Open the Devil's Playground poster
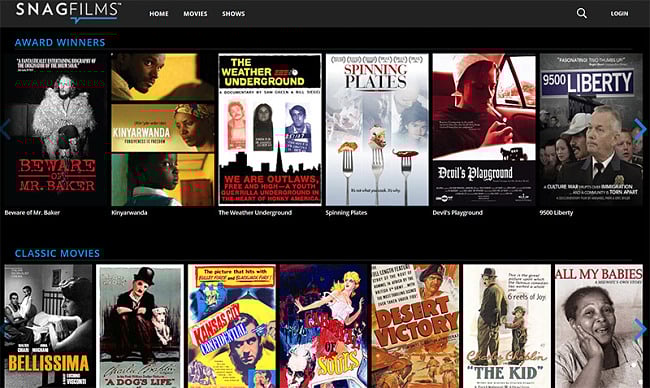 pyautogui.click(x=484, y=129)
